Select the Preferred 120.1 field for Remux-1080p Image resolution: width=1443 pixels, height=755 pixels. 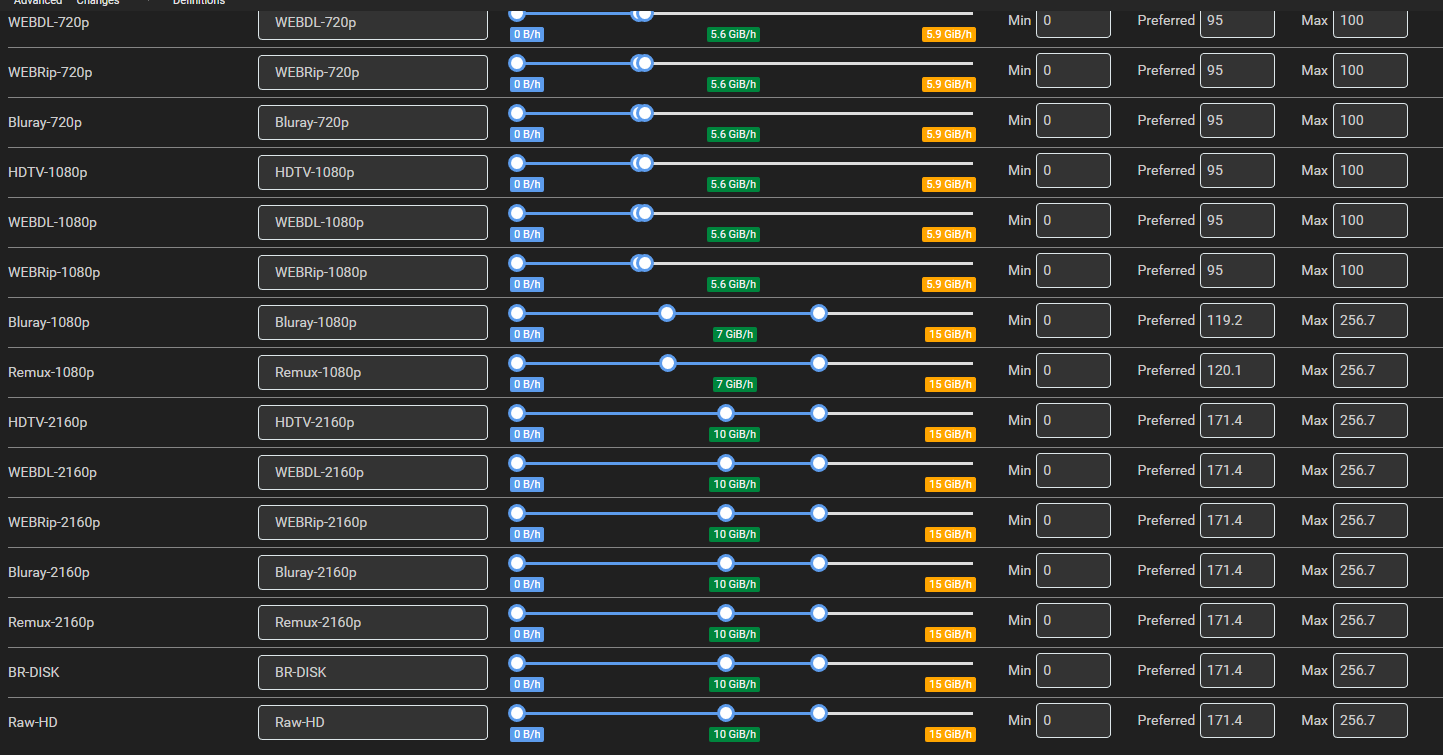(1237, 371)
